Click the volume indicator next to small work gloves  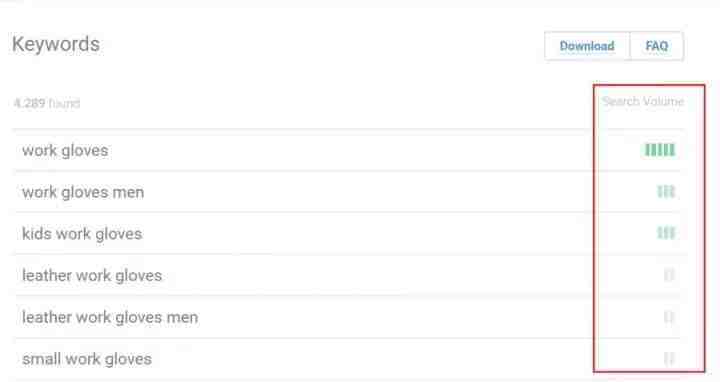tap(669, 359)
